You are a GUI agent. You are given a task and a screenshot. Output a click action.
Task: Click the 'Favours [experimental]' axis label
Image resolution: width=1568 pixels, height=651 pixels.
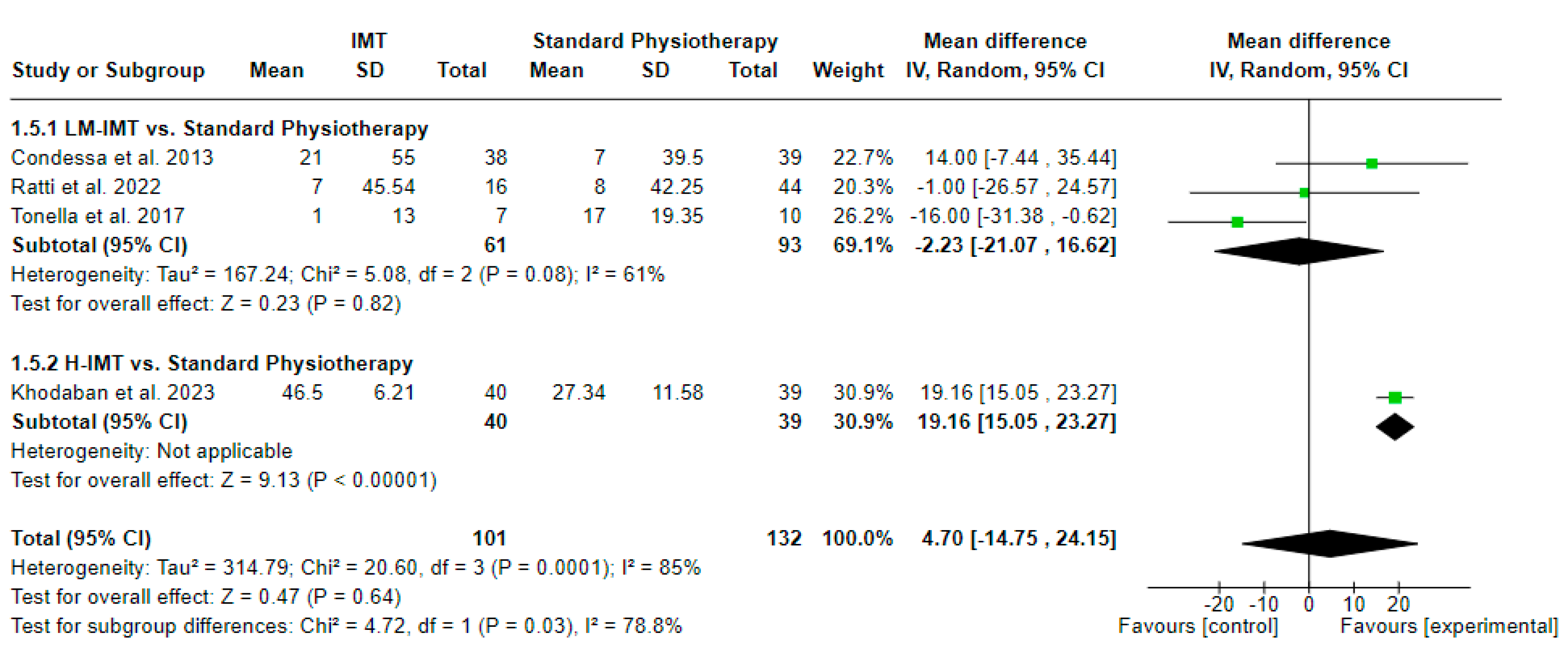point(1449,626)
